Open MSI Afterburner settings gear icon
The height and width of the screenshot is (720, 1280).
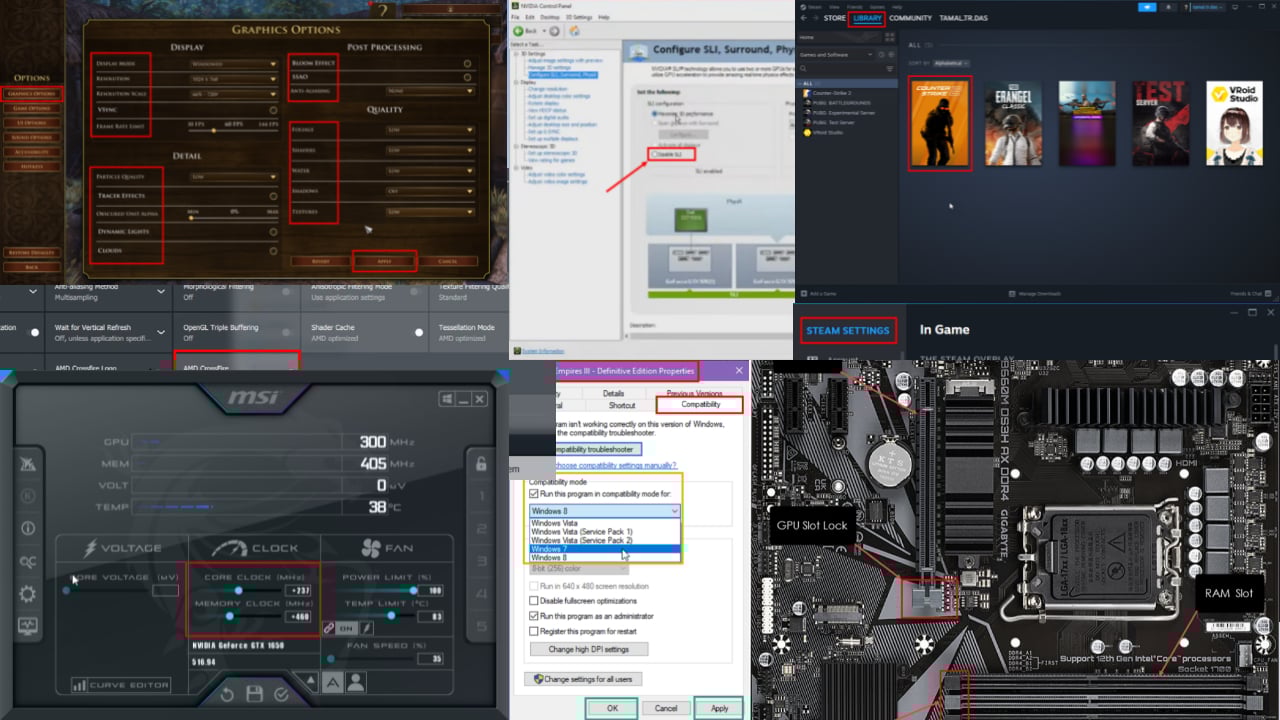click(27, 594)
